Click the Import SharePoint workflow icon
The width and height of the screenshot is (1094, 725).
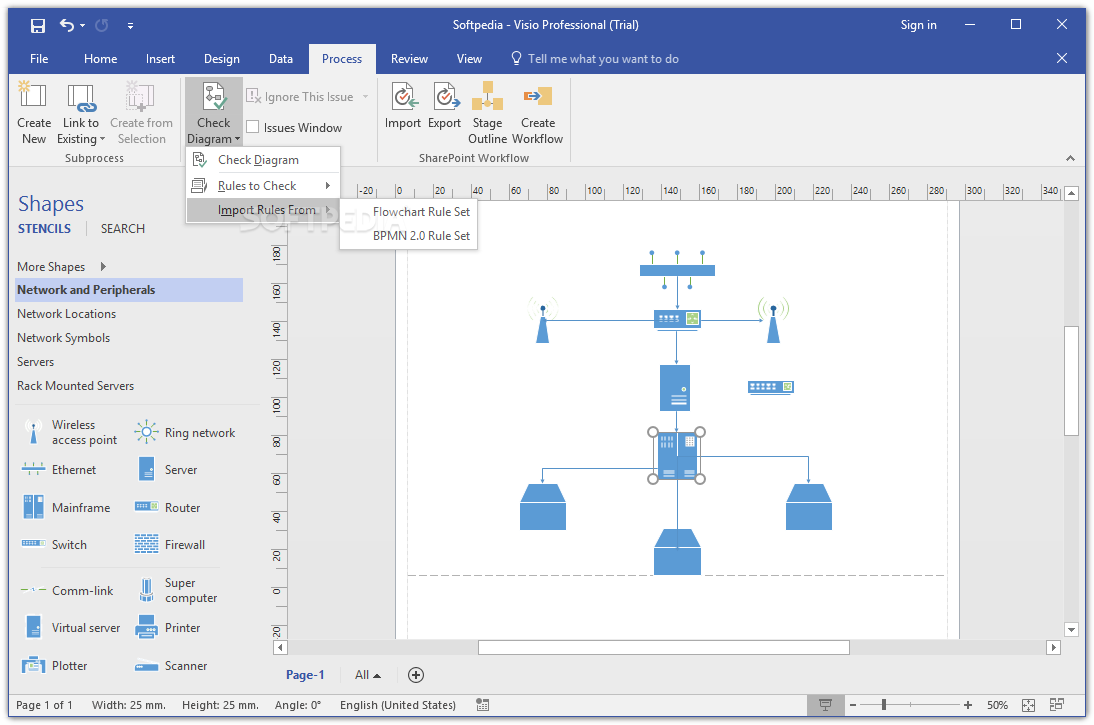tap(403, 96)
